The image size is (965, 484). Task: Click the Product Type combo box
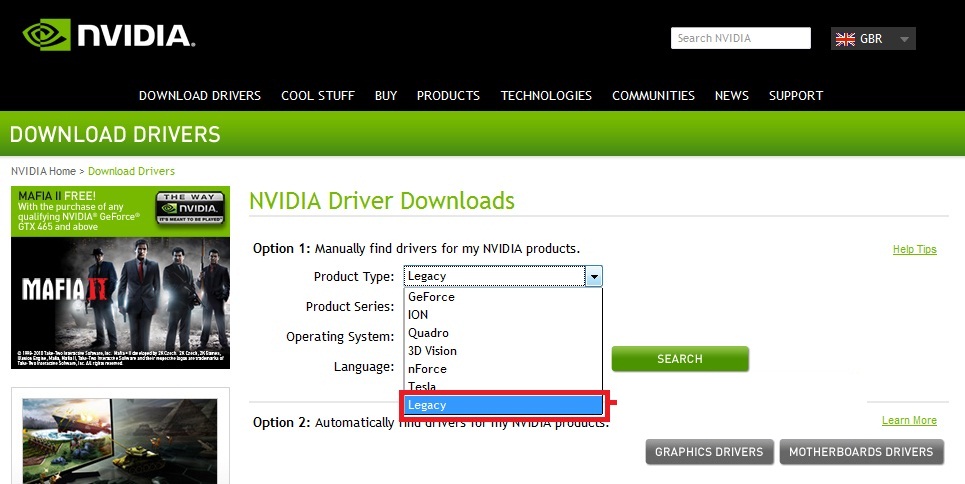click(x=503, y=276)
